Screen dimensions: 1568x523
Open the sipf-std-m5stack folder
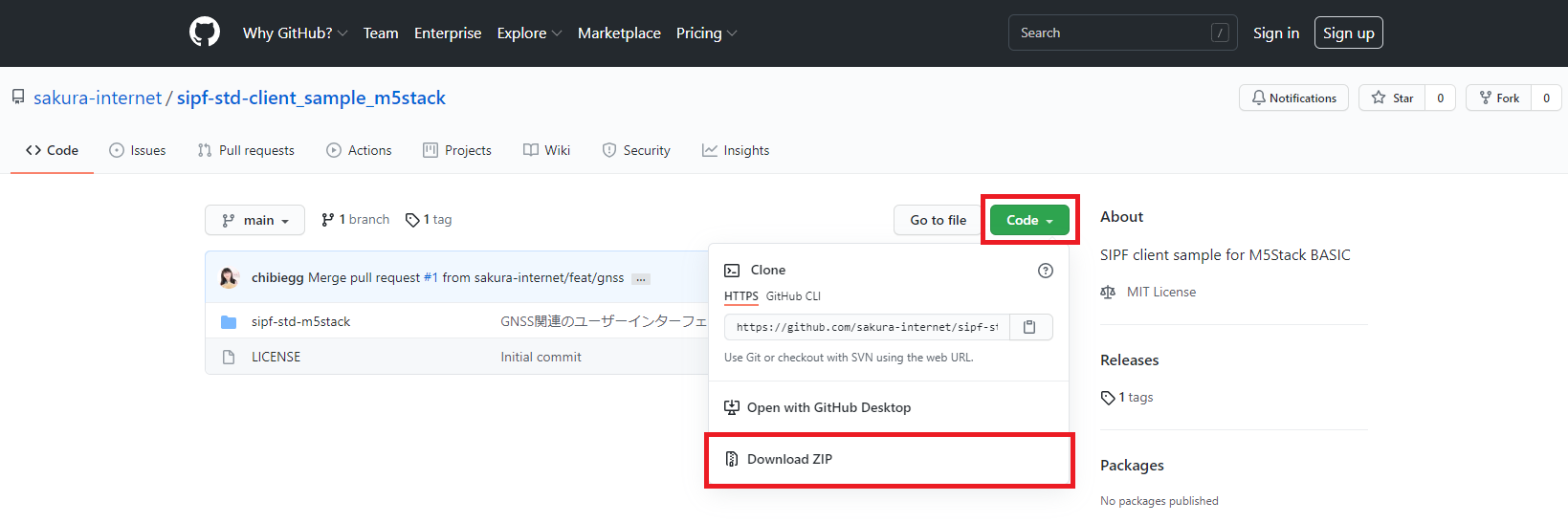pyautogui.click(x=300, y=321)
